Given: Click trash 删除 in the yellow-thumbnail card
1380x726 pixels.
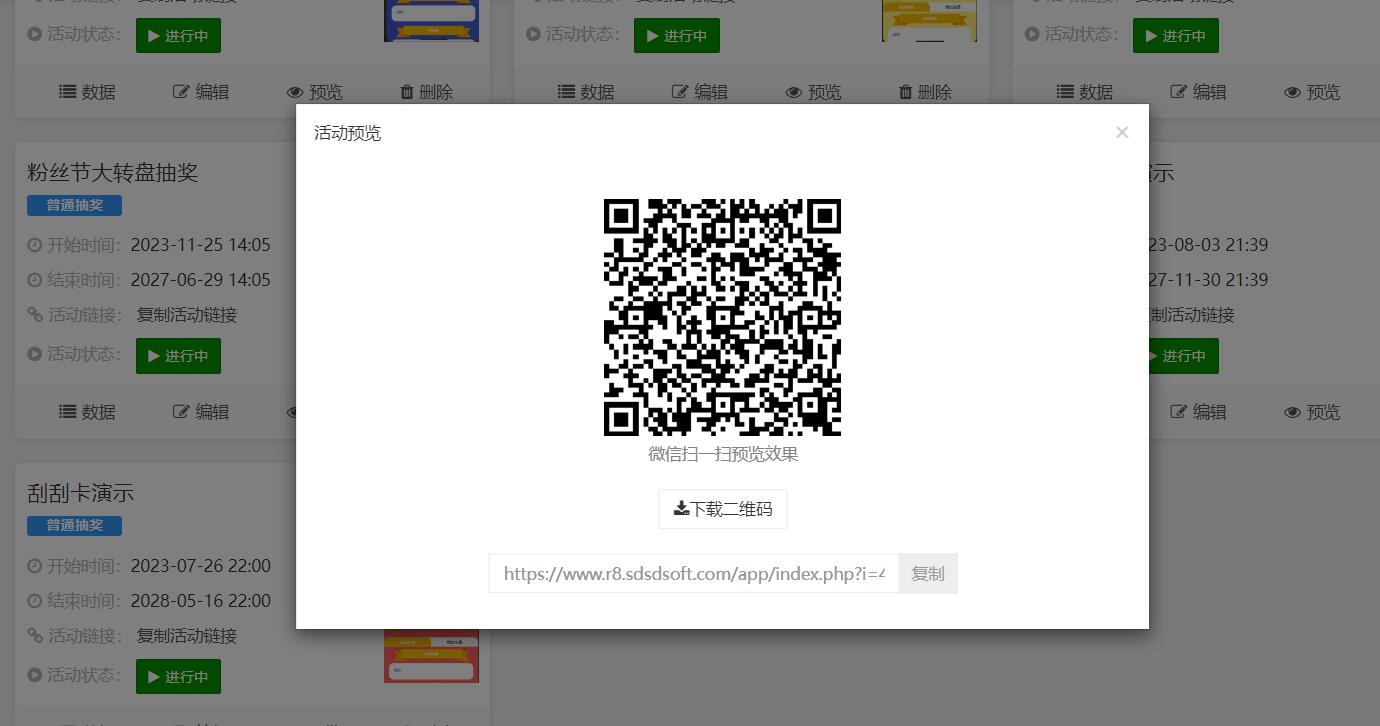Looking at the screenshot, I should 926,92.
